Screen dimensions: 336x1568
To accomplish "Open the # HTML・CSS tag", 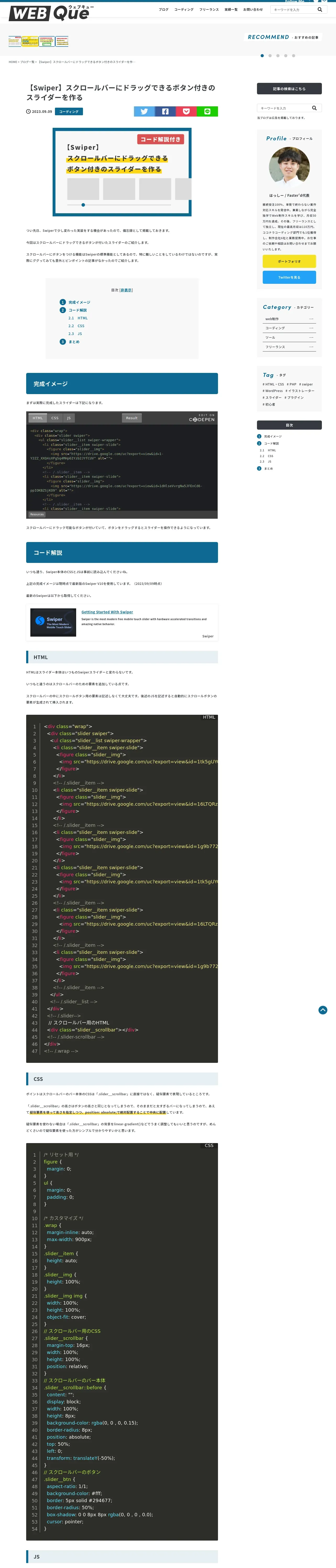I will (x=273, y=385).
